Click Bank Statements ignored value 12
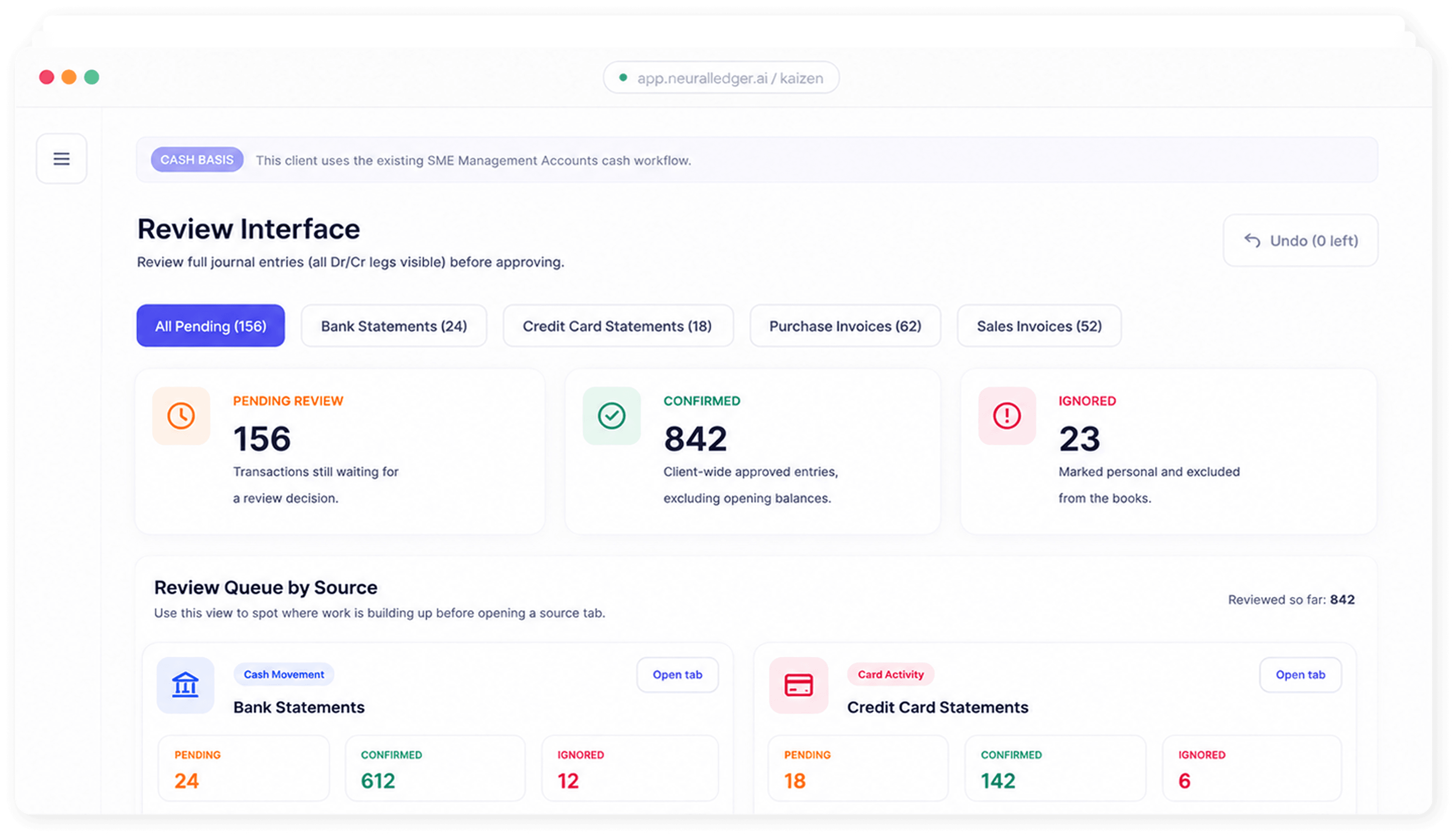The width and height of the screenshot is (1456, 838). [568, 781]
